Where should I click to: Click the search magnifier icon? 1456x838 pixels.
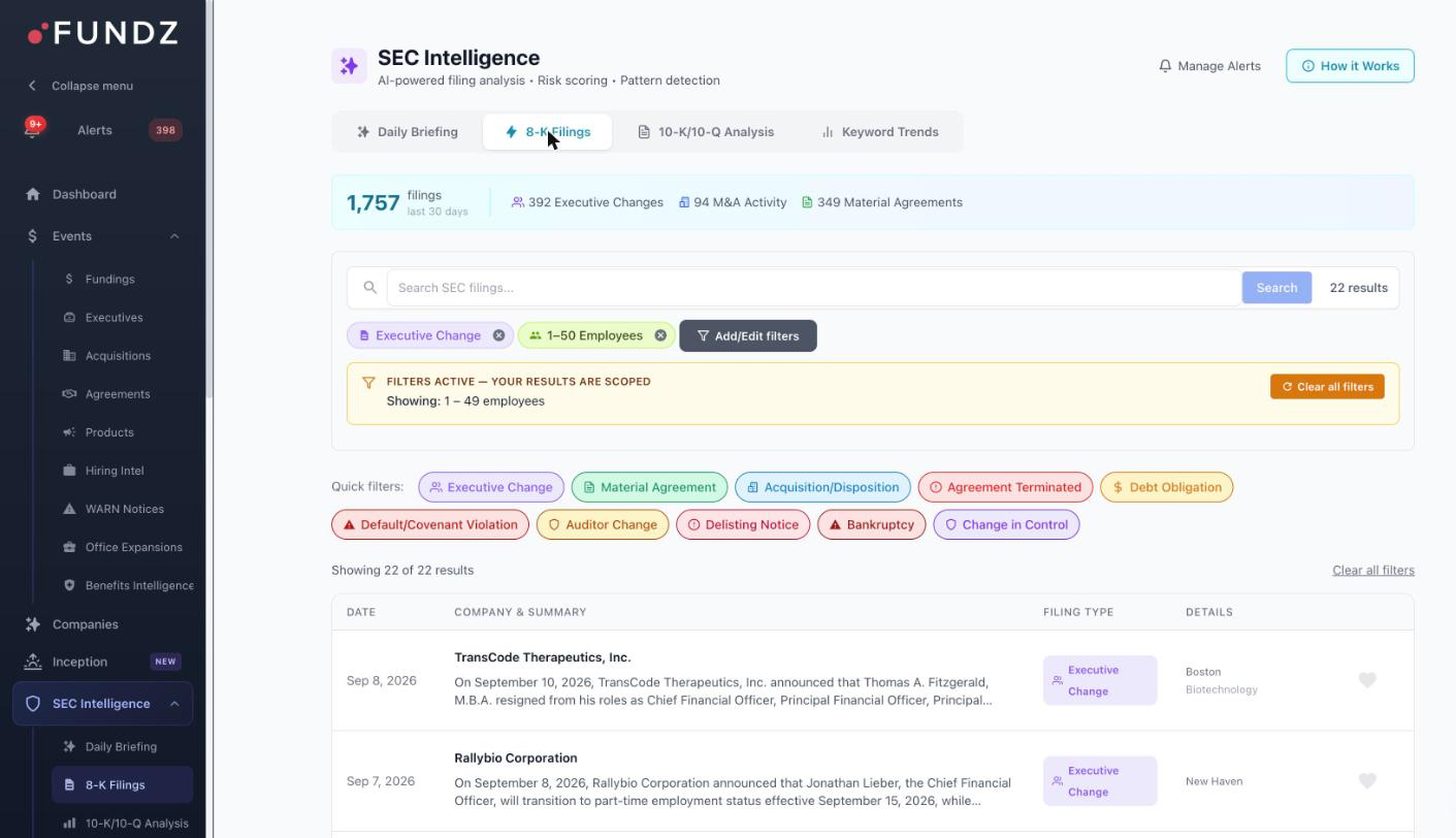[x=370, y=288]
